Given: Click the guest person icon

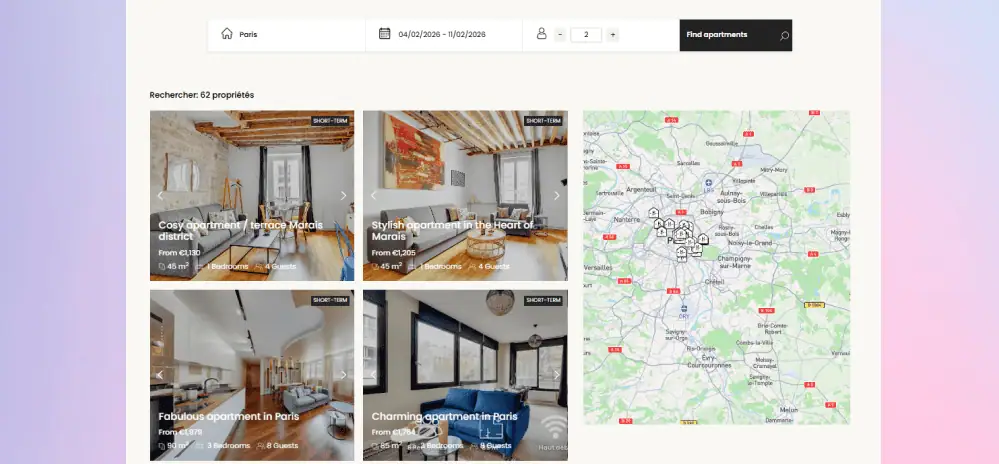Looking at the screenshot, I should click(542, 34).
